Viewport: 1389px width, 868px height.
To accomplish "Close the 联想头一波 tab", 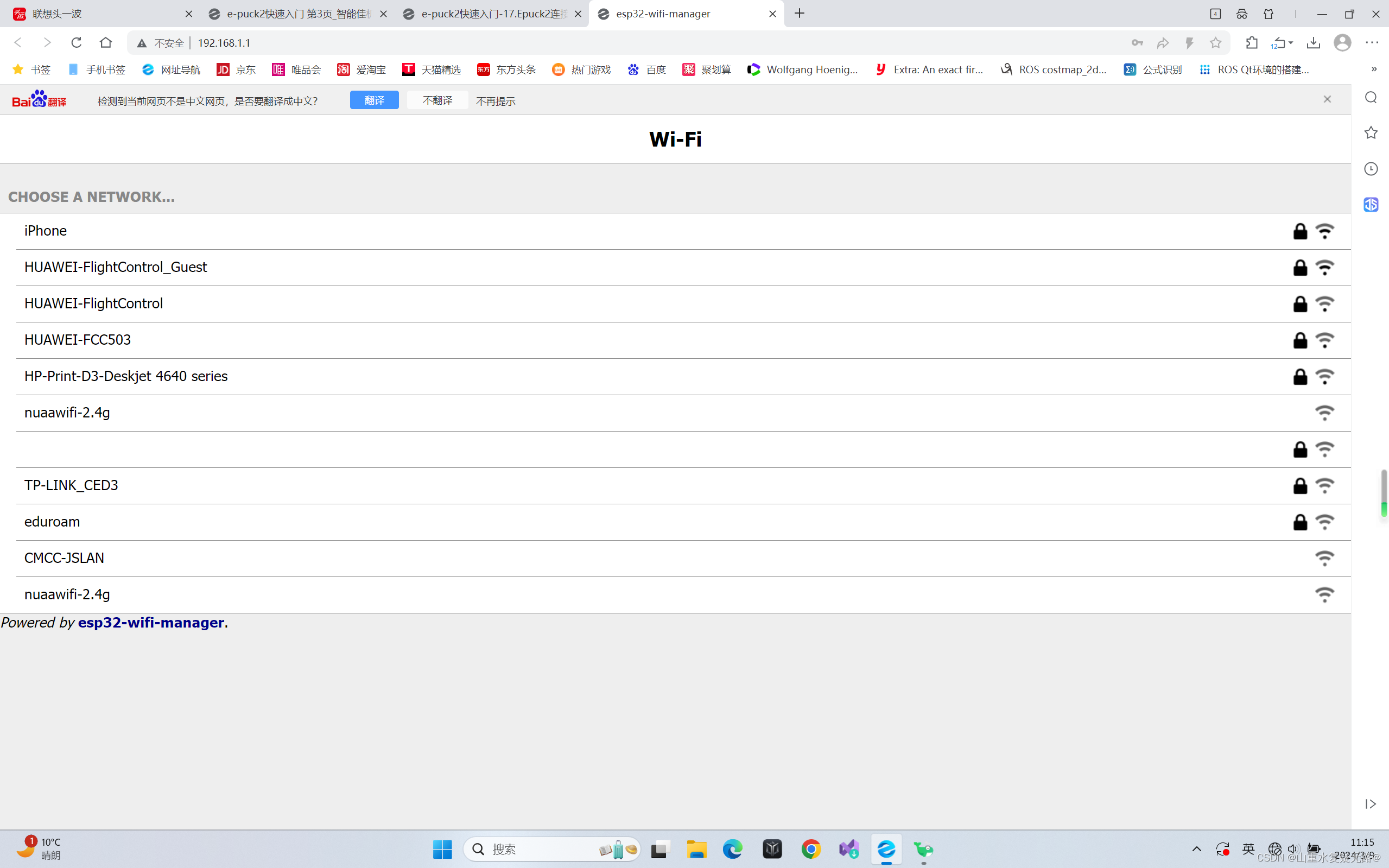I will tap(188, 14).
